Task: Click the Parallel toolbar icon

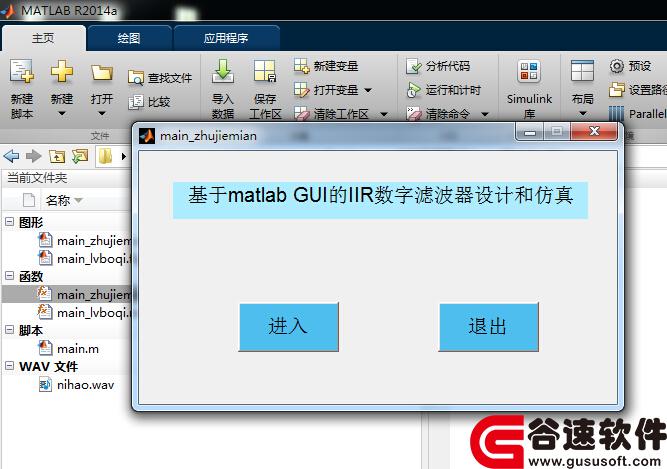Action: [x=616, y=114]
